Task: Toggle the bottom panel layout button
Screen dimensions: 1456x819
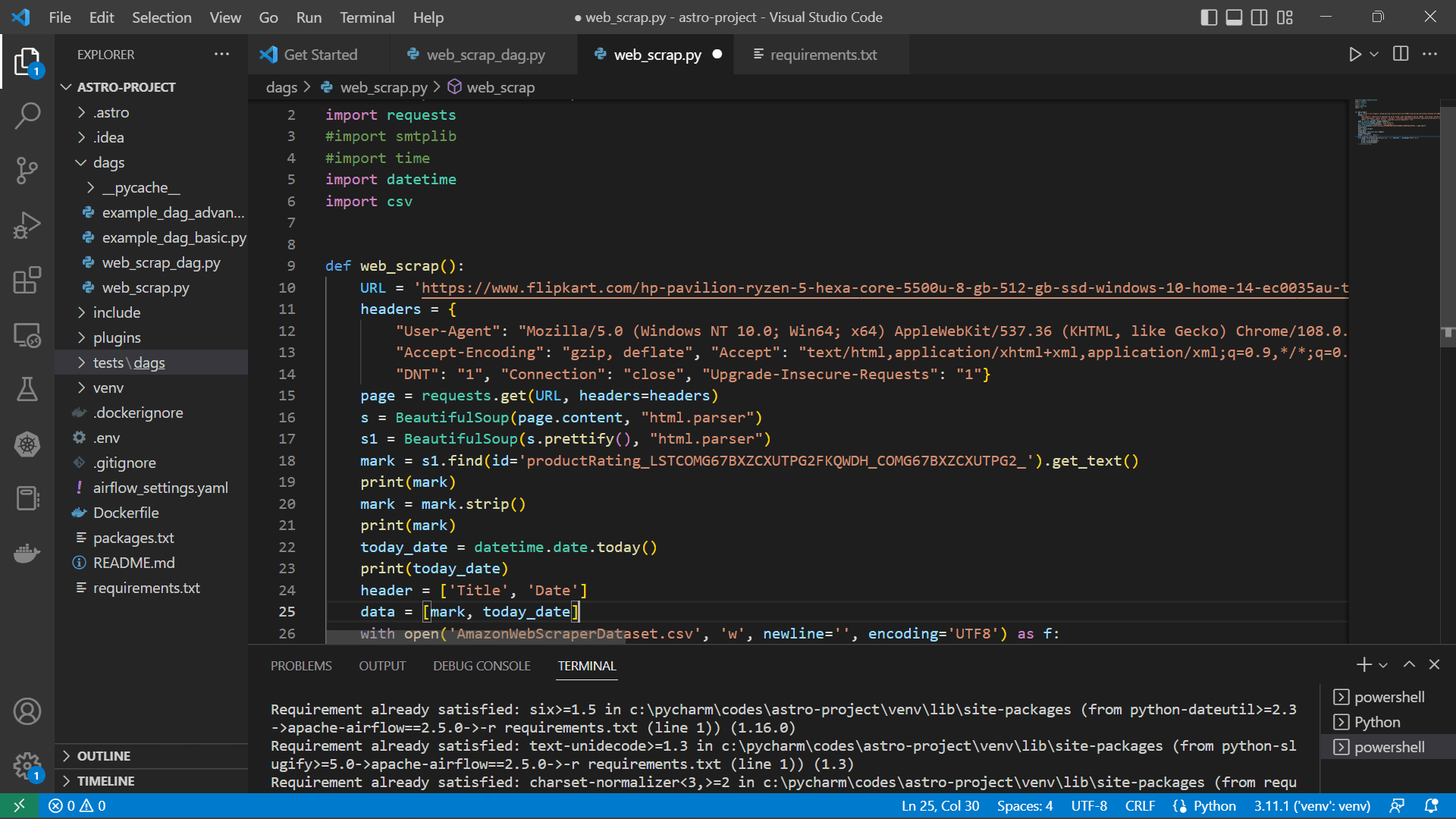Action: point(1234,17)
